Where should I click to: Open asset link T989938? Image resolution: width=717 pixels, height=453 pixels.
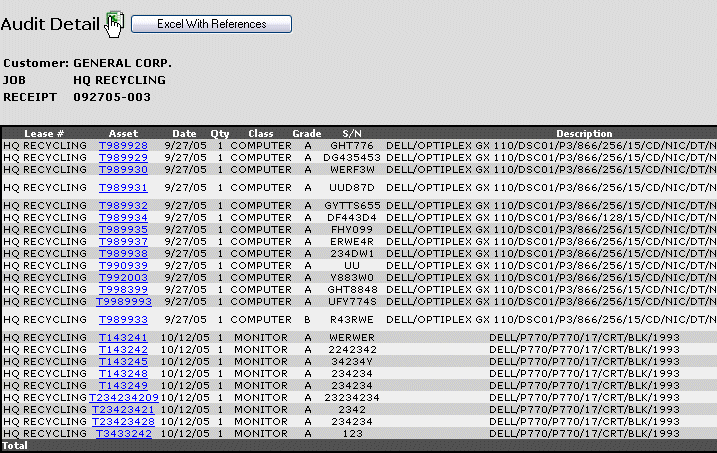[x=123, y=254]
